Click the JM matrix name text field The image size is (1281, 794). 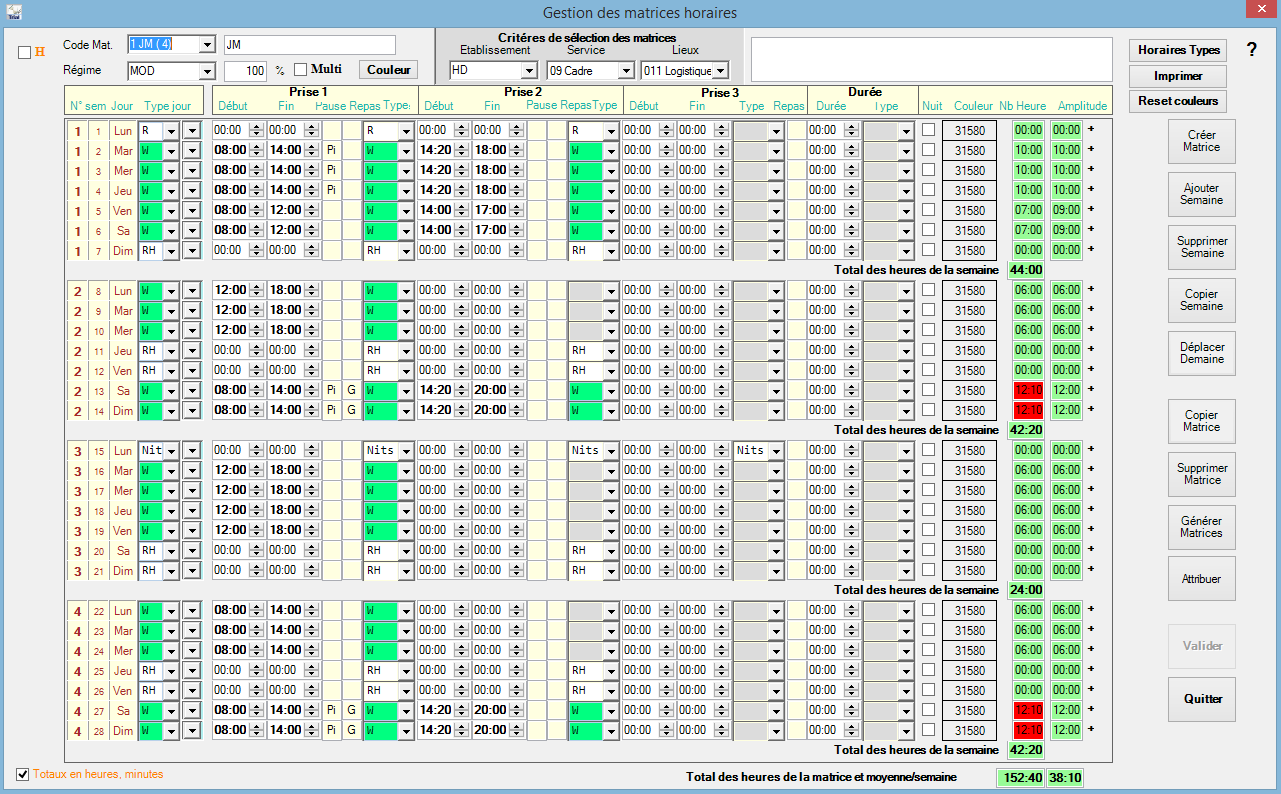click(x=309, y=45)
